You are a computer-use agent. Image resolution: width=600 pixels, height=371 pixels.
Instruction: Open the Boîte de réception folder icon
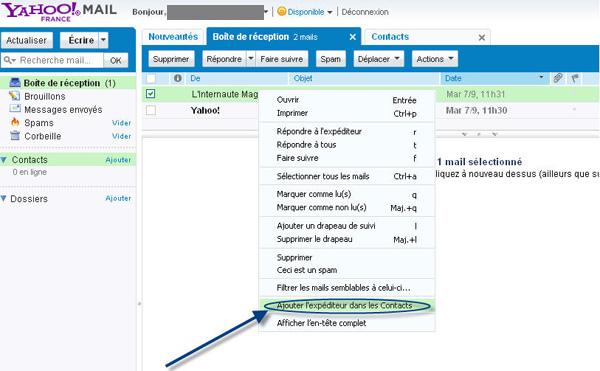tap(15, 82)
